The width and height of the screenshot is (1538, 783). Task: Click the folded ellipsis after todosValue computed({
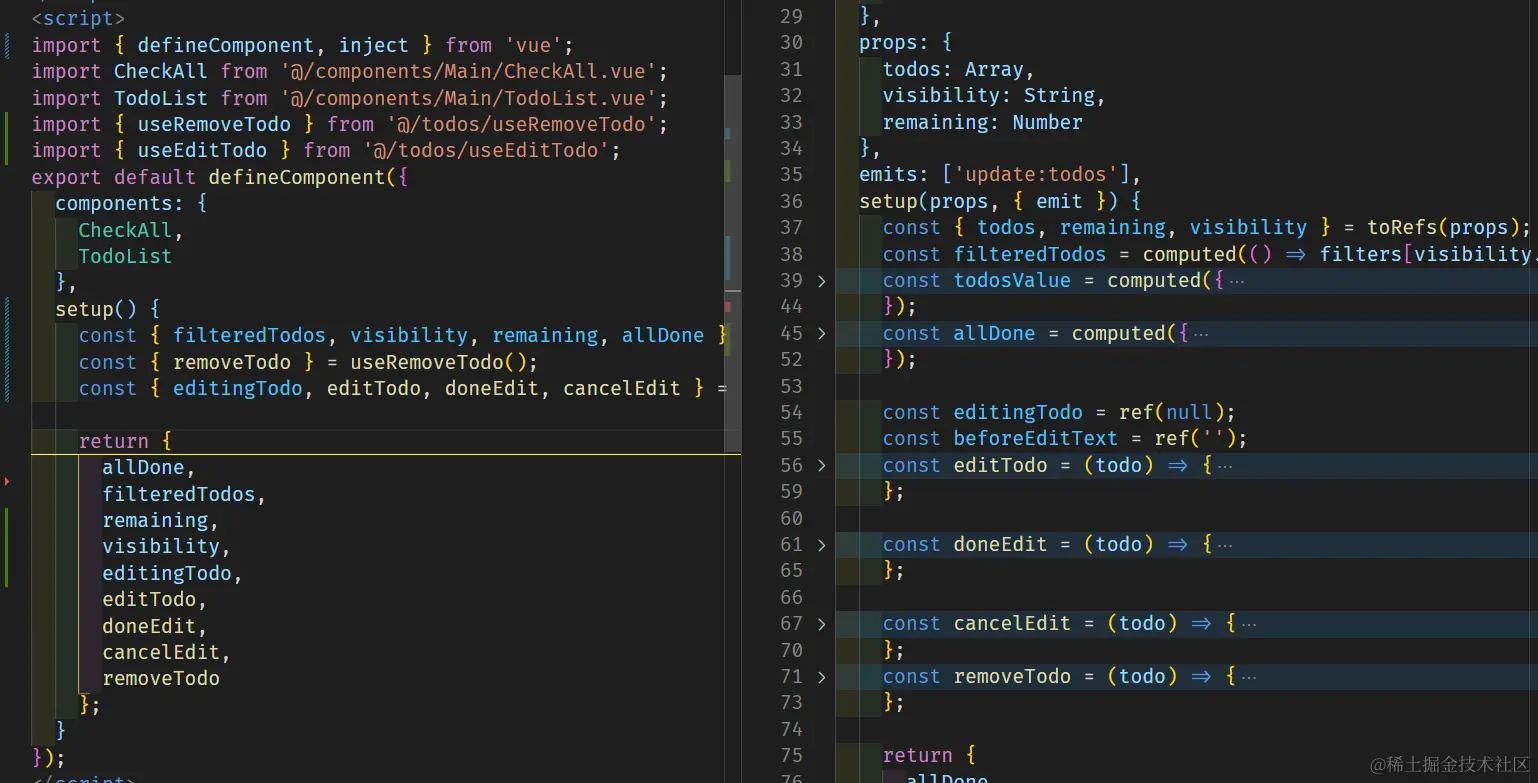(x=1236, y=281)
